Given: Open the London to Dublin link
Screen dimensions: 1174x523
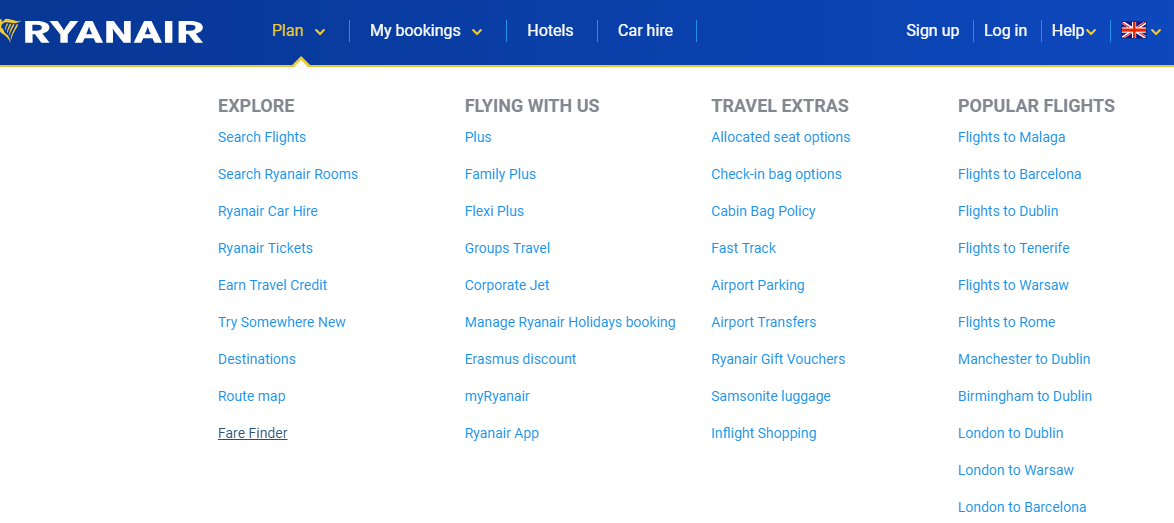Looking at the screenshot, I should 1010,433.
